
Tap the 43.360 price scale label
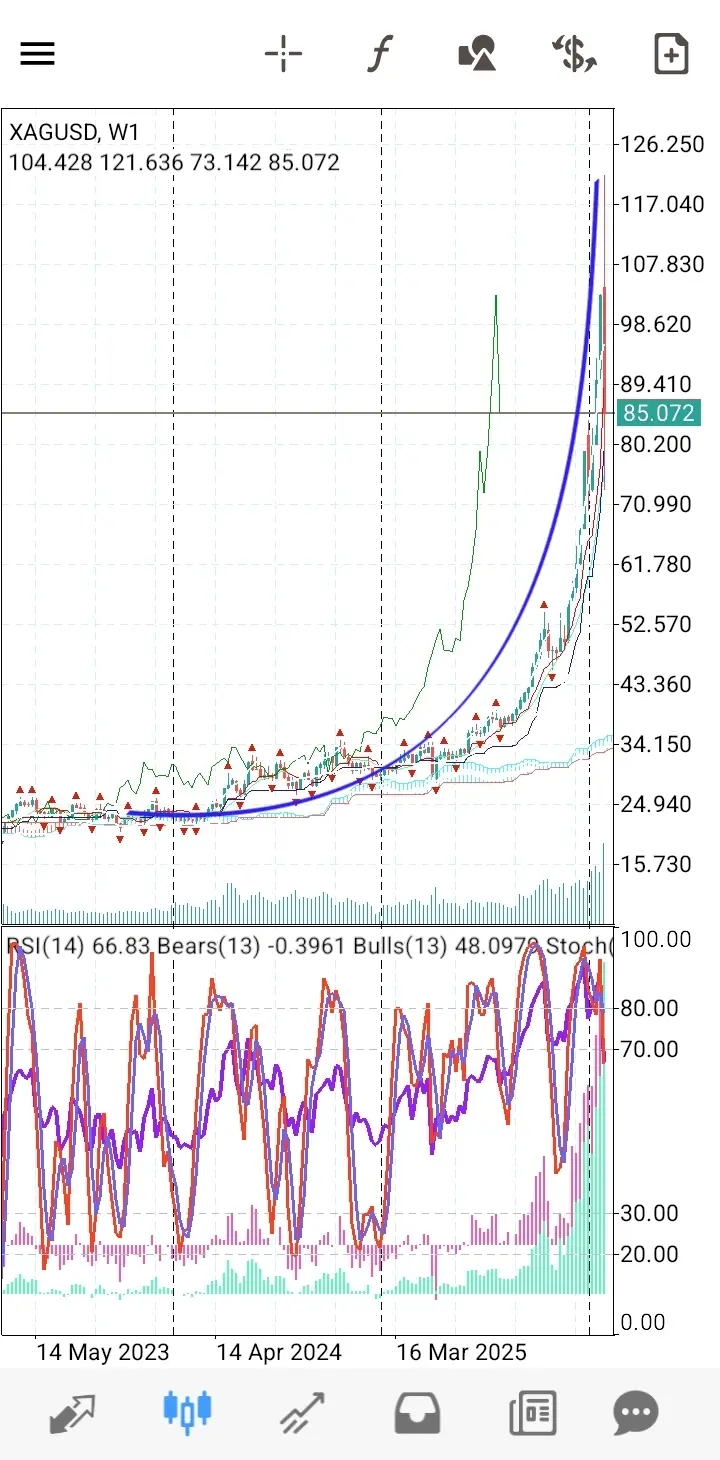pyautogui.click(x=656, y=684)
